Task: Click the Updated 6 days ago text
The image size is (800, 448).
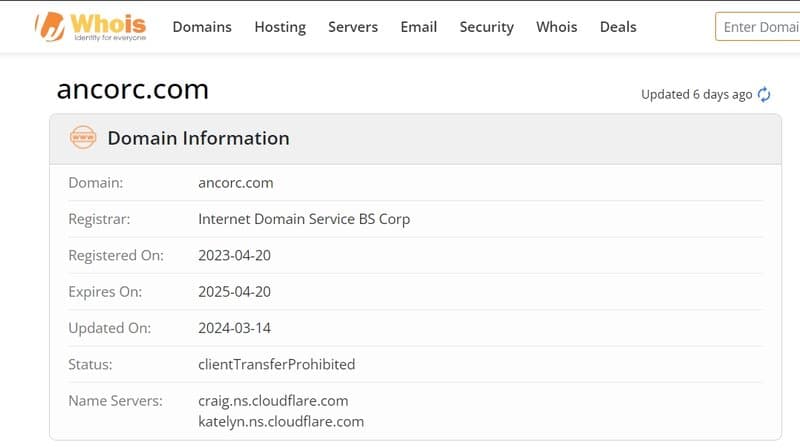Action: 696,94
